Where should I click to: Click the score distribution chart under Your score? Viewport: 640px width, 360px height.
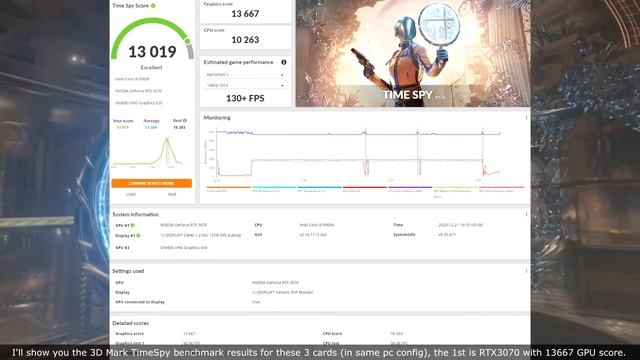[x=148, y=153]
